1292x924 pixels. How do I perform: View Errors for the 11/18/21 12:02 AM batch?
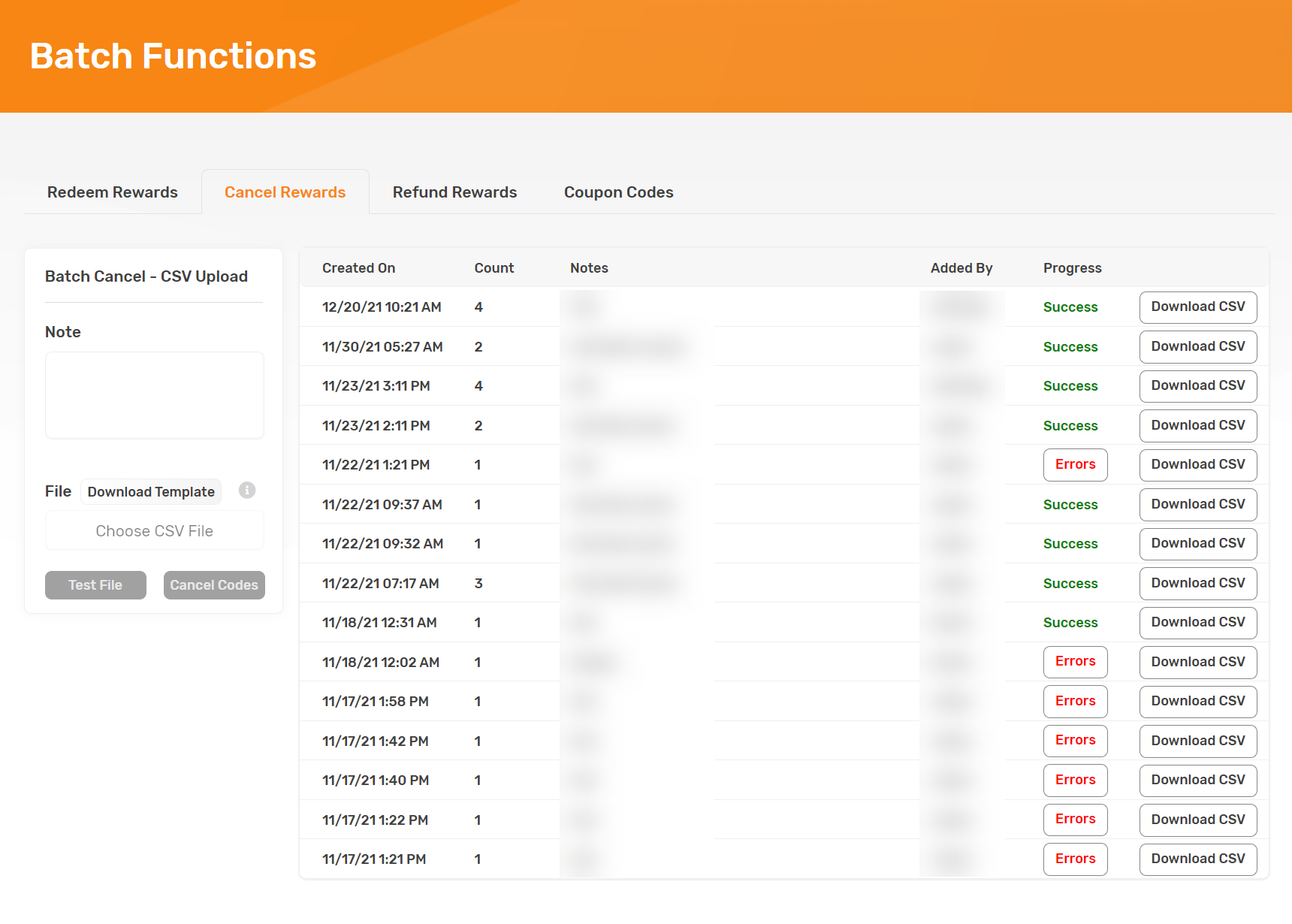1075,662
